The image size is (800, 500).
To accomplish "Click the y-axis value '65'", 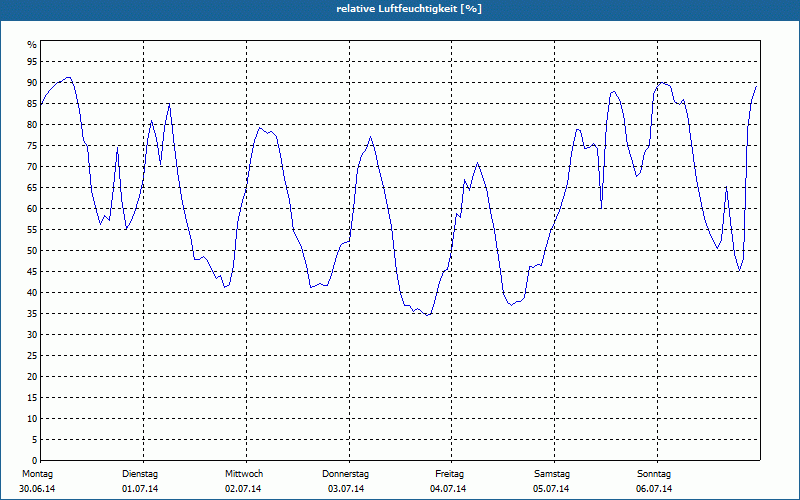I will tap(32, 188).
